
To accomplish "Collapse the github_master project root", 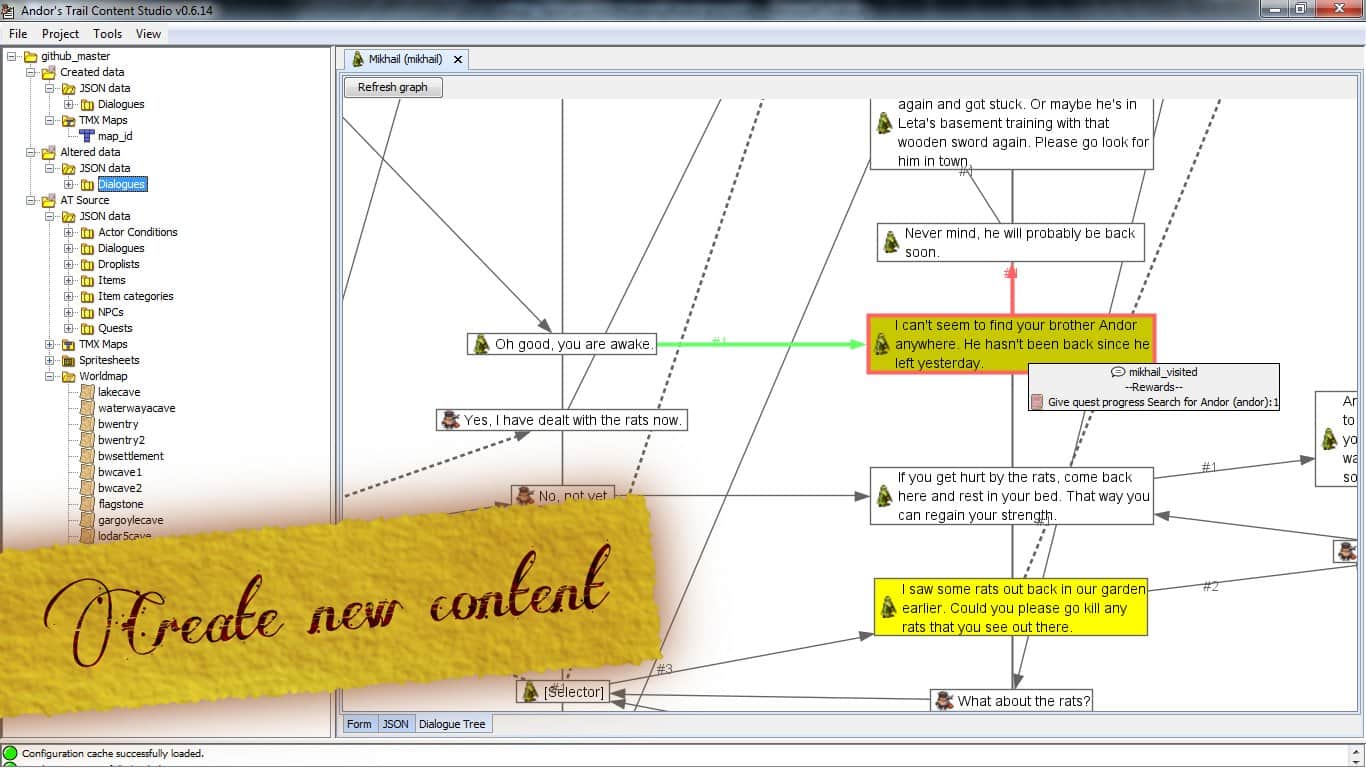I will [x=12, y=56].
